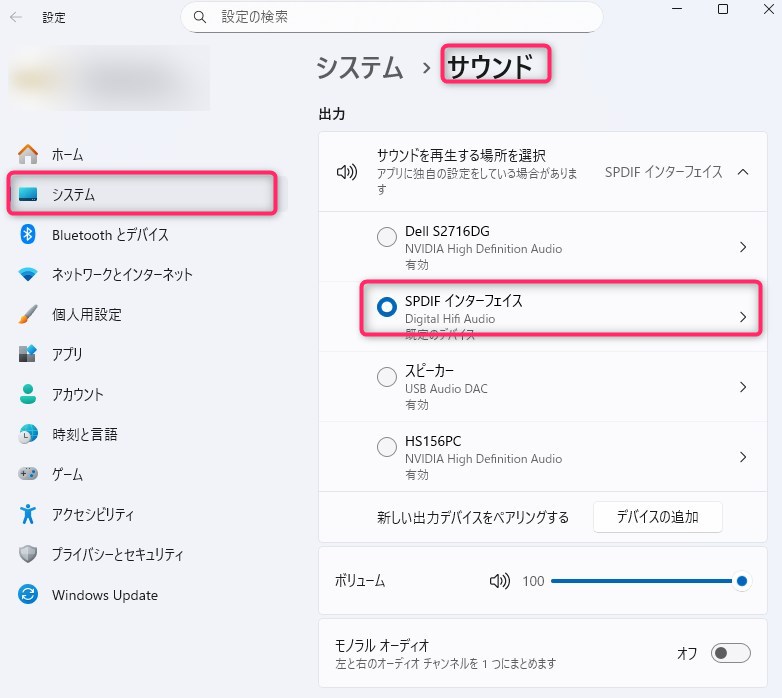Click the volume slider handle
Image resolution: width=782 pixels, height=698 pixels.
[x=741, y=581]
